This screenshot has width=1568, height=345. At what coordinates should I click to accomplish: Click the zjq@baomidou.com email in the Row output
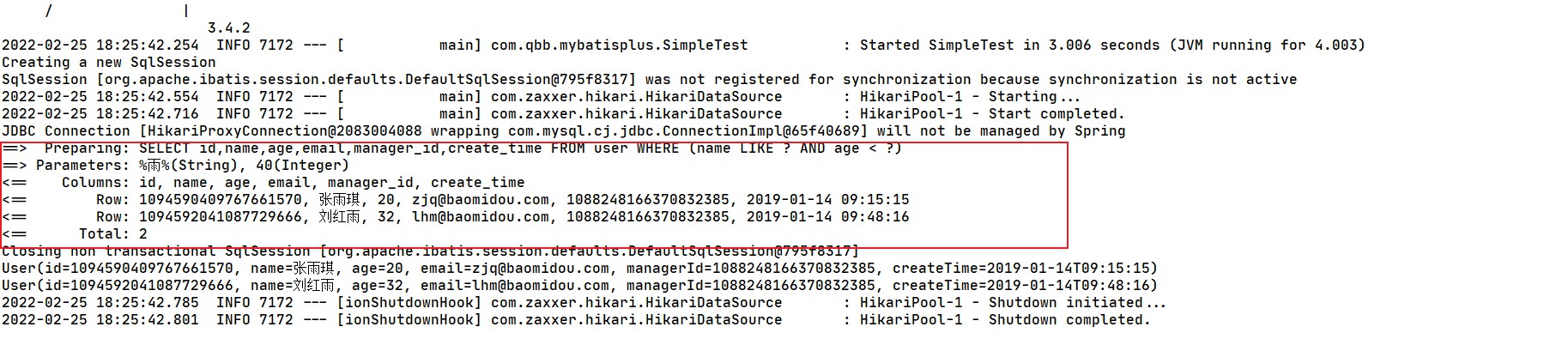click(481, 200)
